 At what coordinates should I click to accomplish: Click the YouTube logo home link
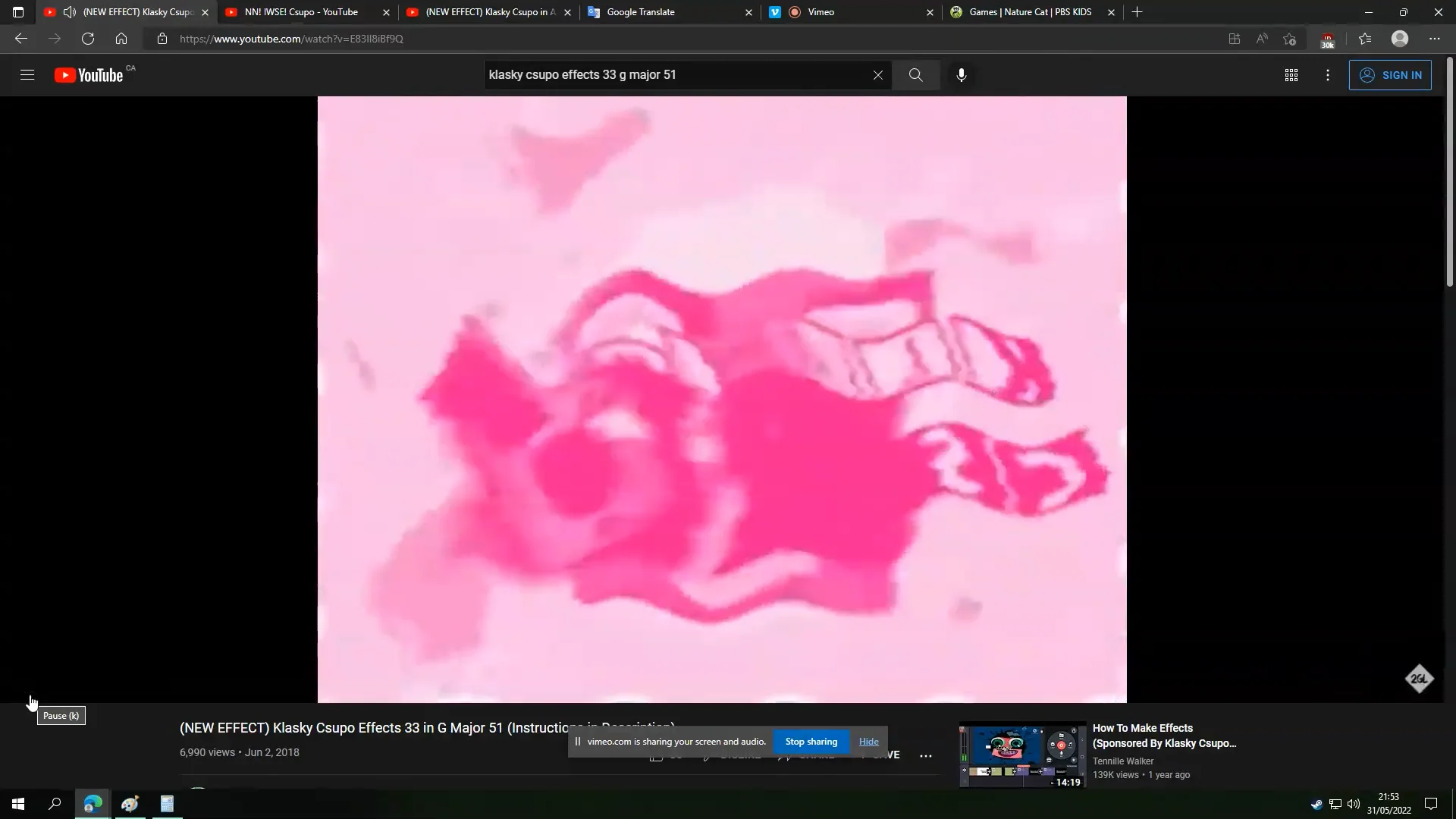pyautogui.click(x=89, y=75)
